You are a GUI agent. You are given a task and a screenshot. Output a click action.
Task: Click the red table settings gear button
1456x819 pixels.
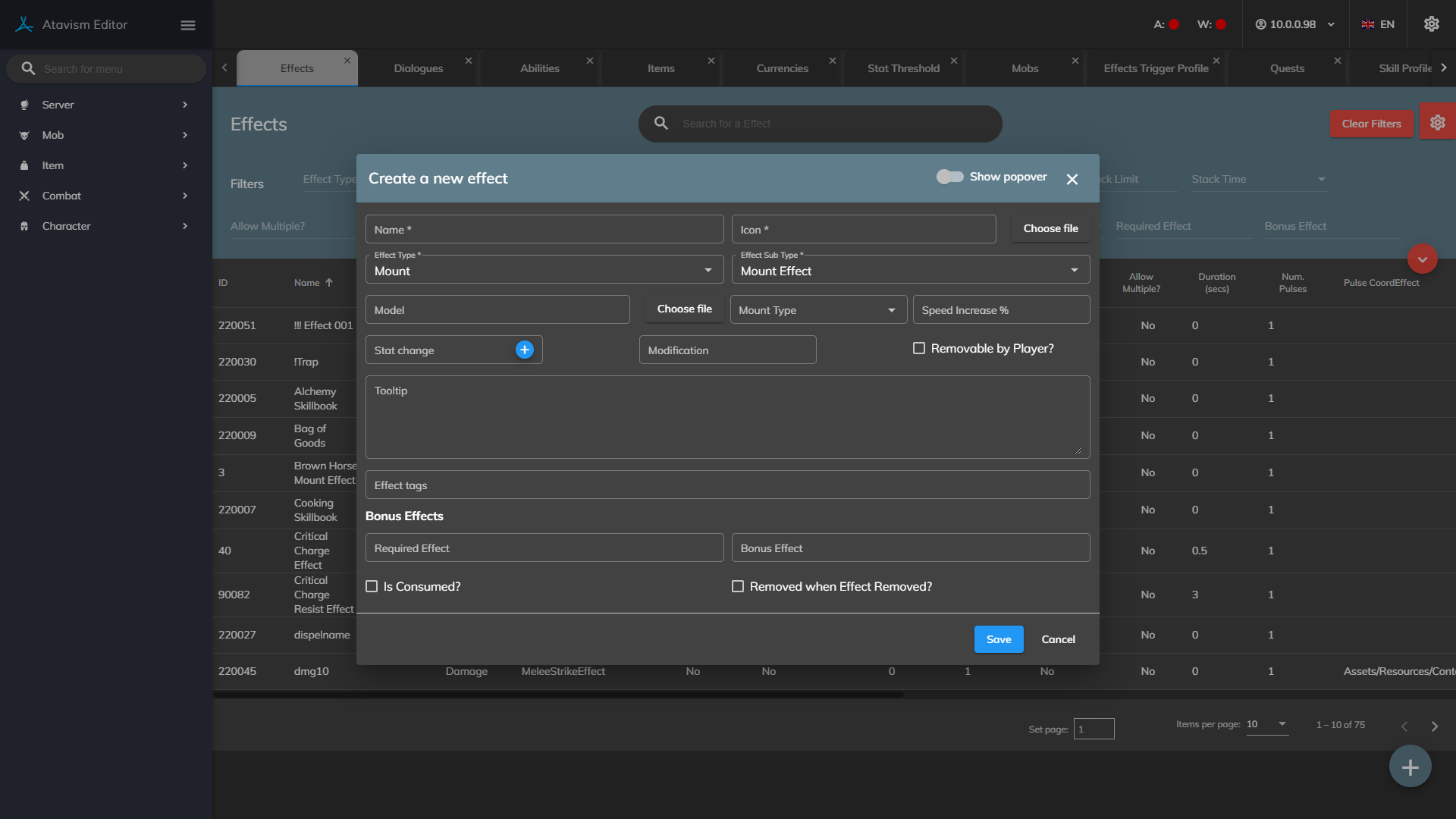pos(1437,123)
